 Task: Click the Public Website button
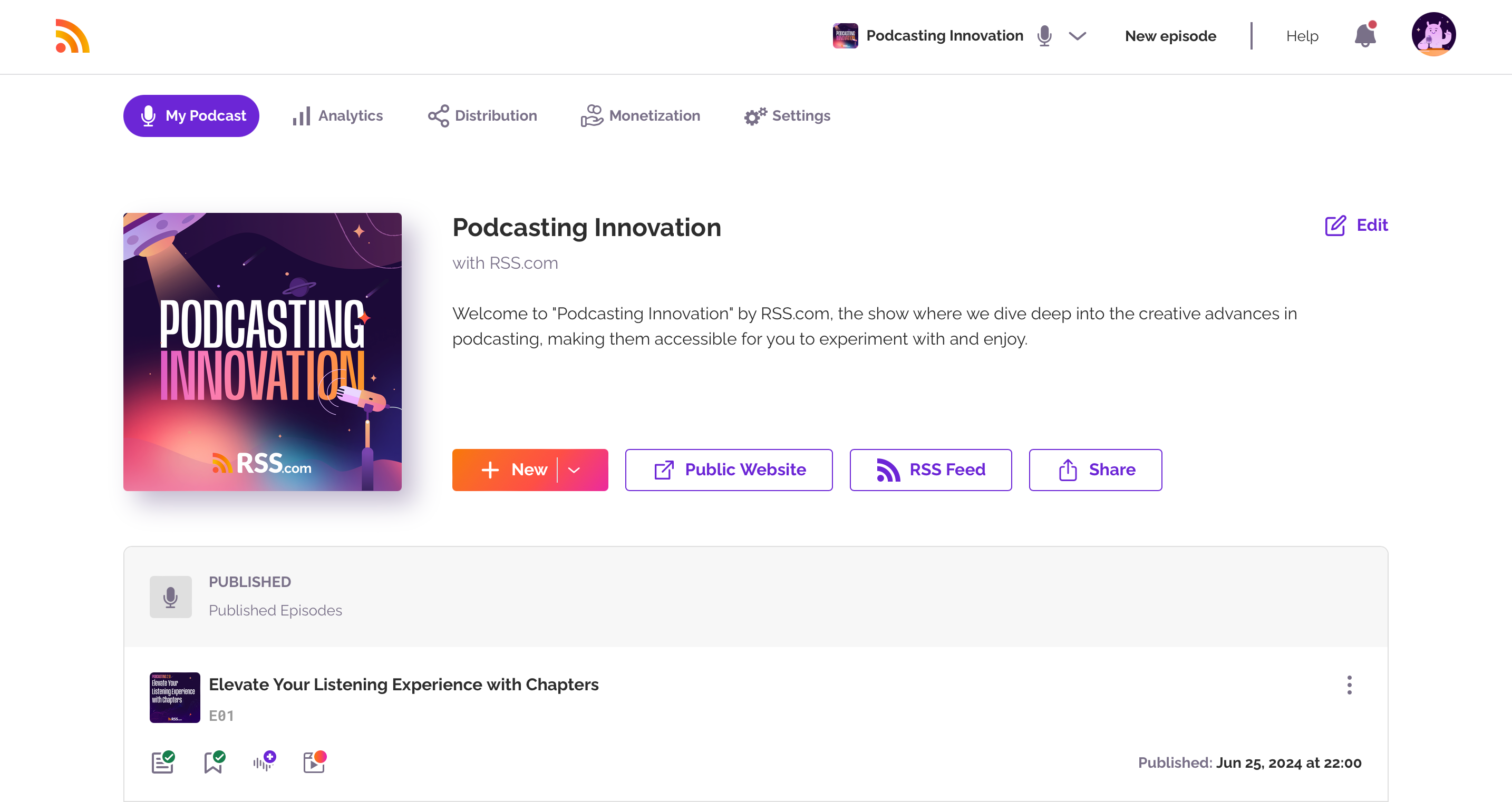coord(729,470)
